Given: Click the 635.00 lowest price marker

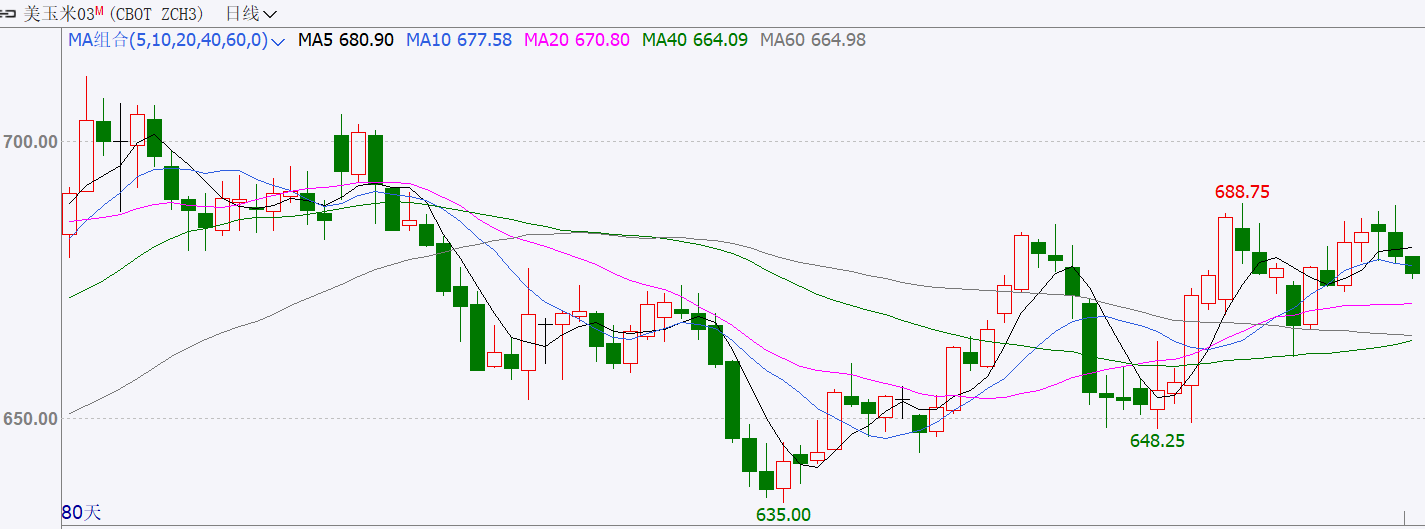Looking at the screenshot, I should 783,515.
